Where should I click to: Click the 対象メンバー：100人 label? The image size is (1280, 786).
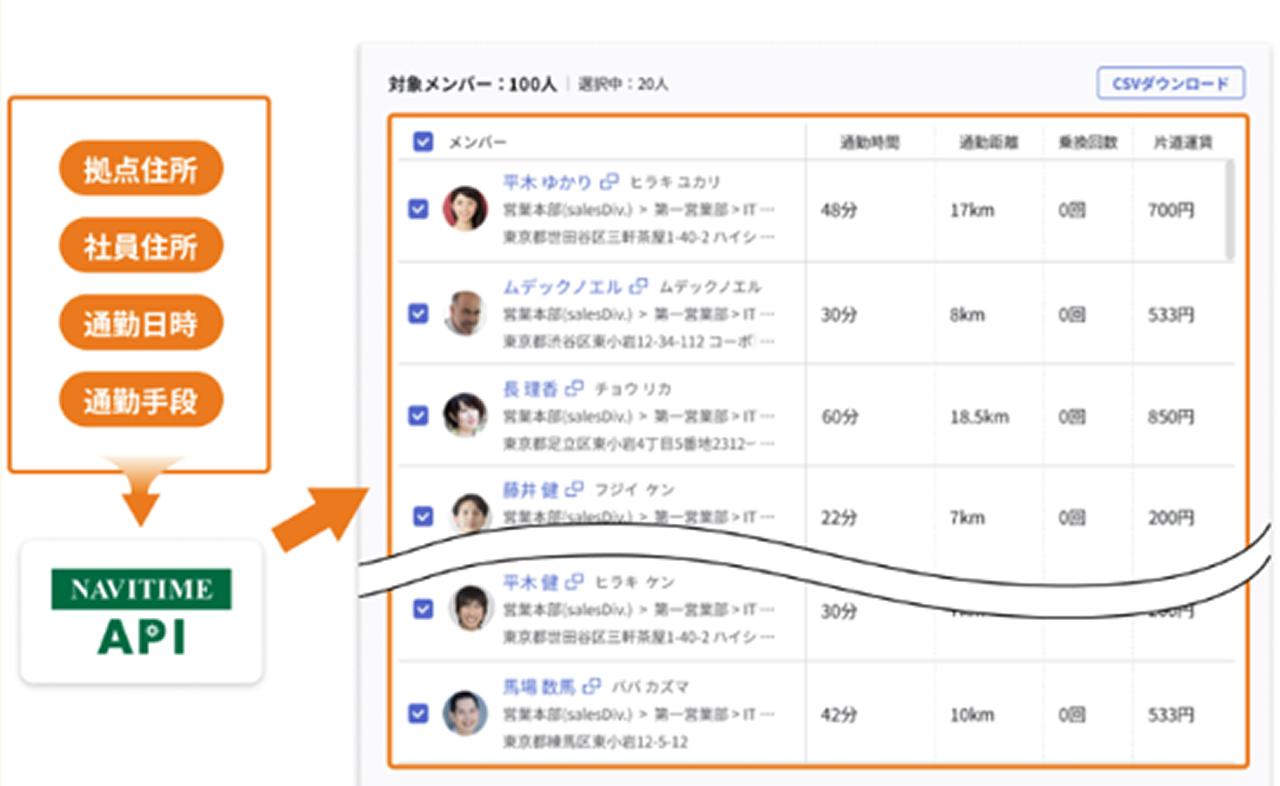click(x=473, y=84)
